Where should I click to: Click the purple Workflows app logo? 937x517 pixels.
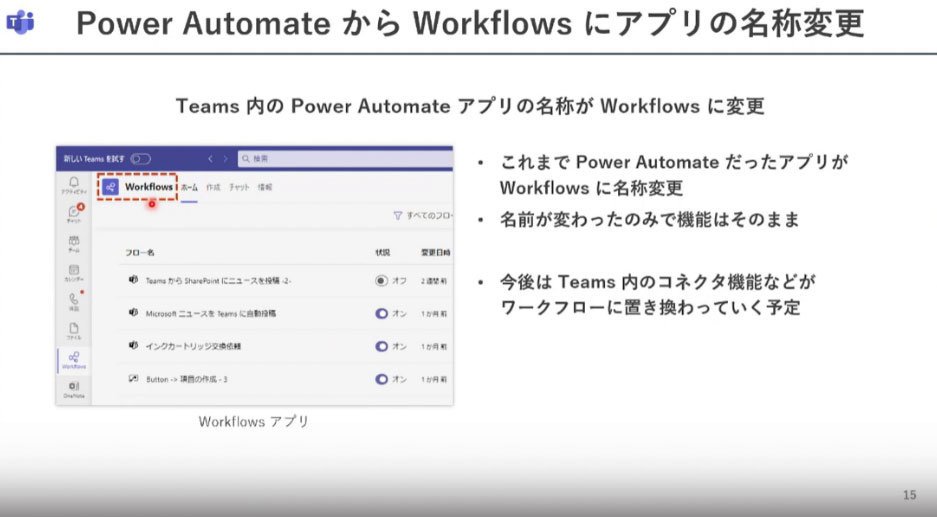(110, 187)
